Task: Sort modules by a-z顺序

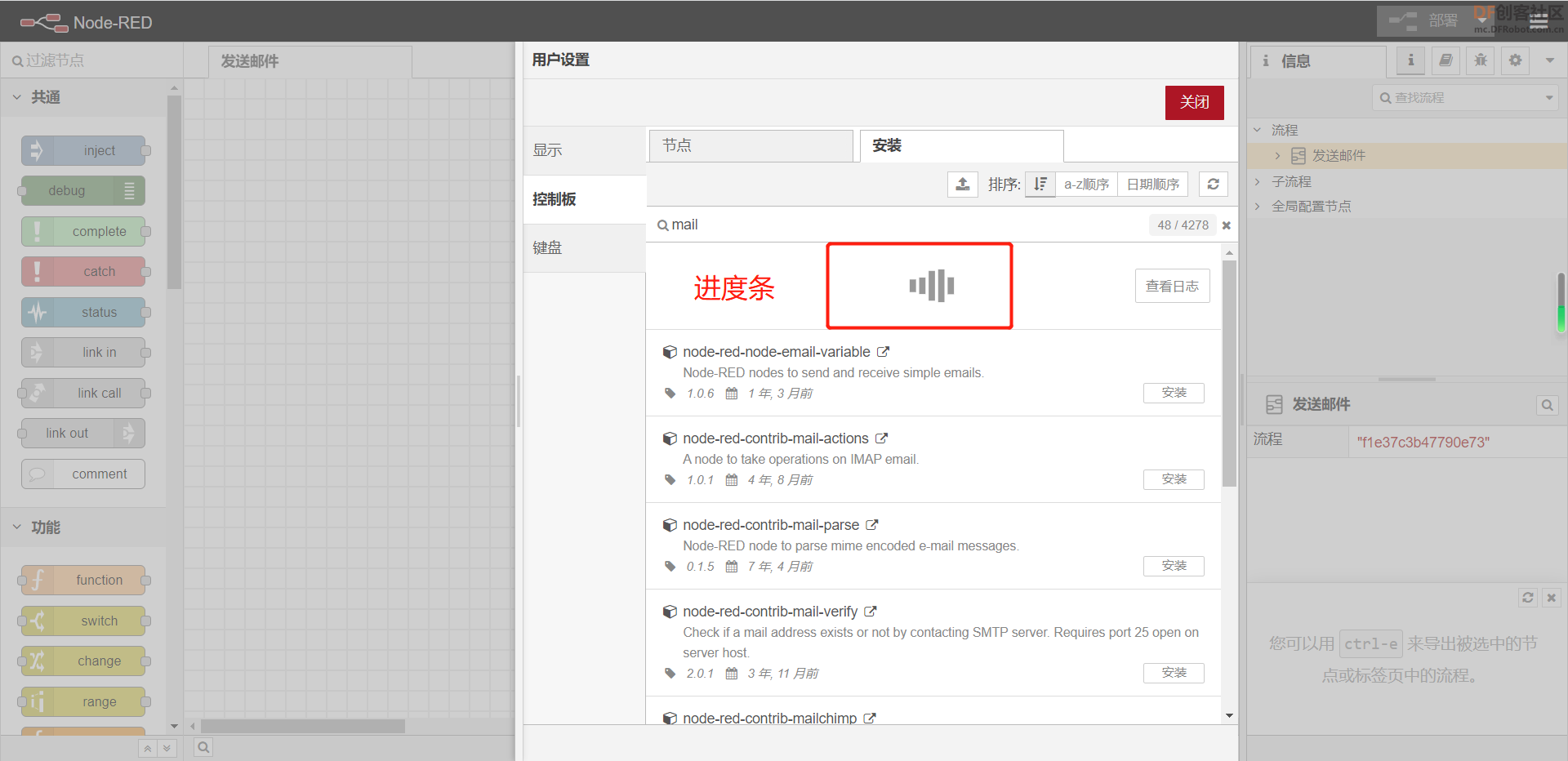Action: pyautogui.click(x=1086, y=184)
